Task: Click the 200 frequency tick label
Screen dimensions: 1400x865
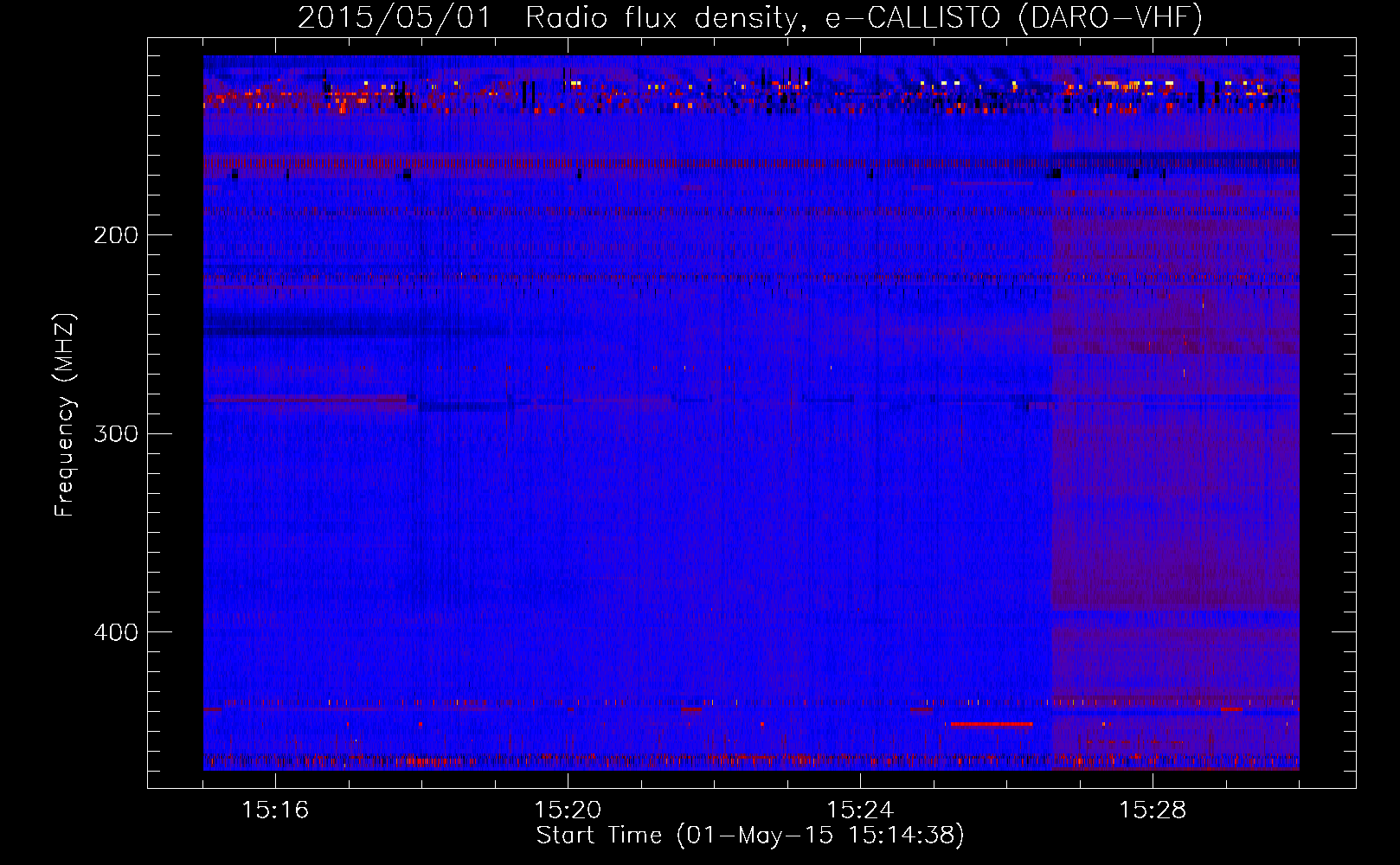Action: [116, 235]
